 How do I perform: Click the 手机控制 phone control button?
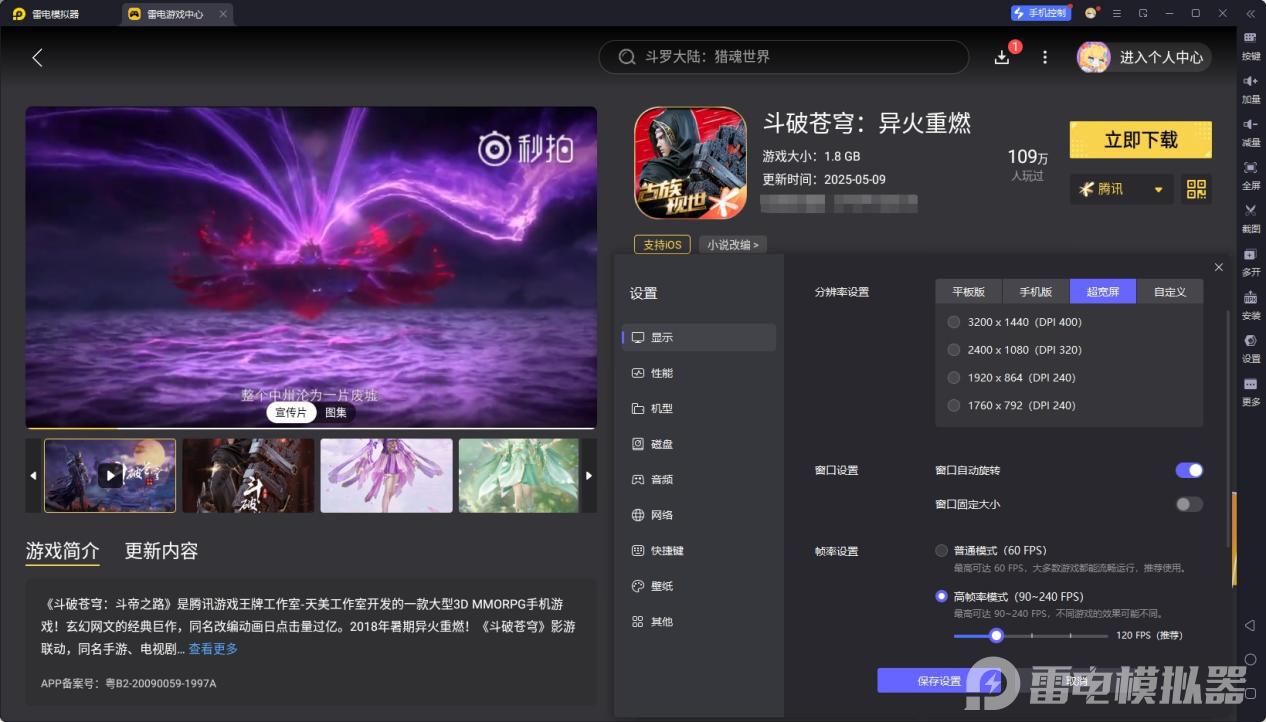[1040, 13]
